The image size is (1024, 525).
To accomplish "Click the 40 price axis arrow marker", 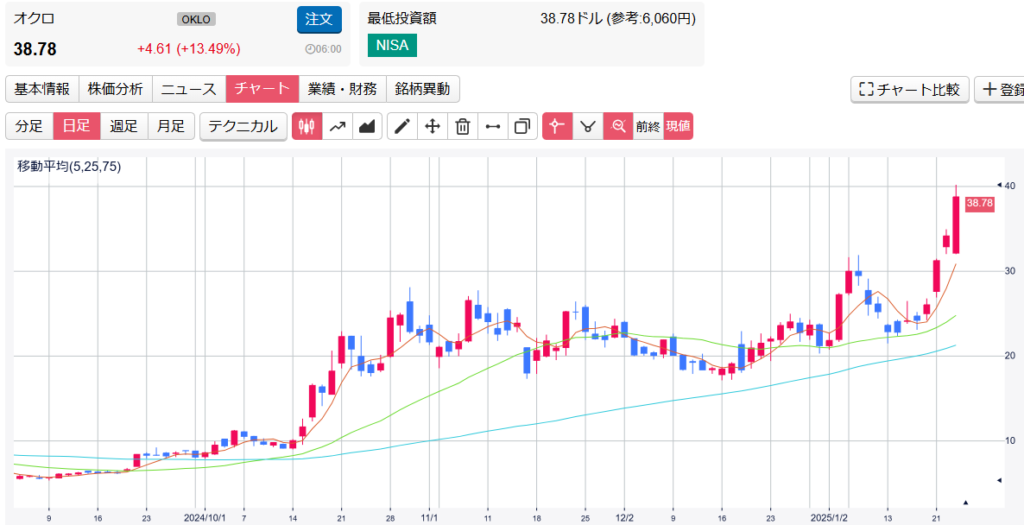I will pos(999,186).
